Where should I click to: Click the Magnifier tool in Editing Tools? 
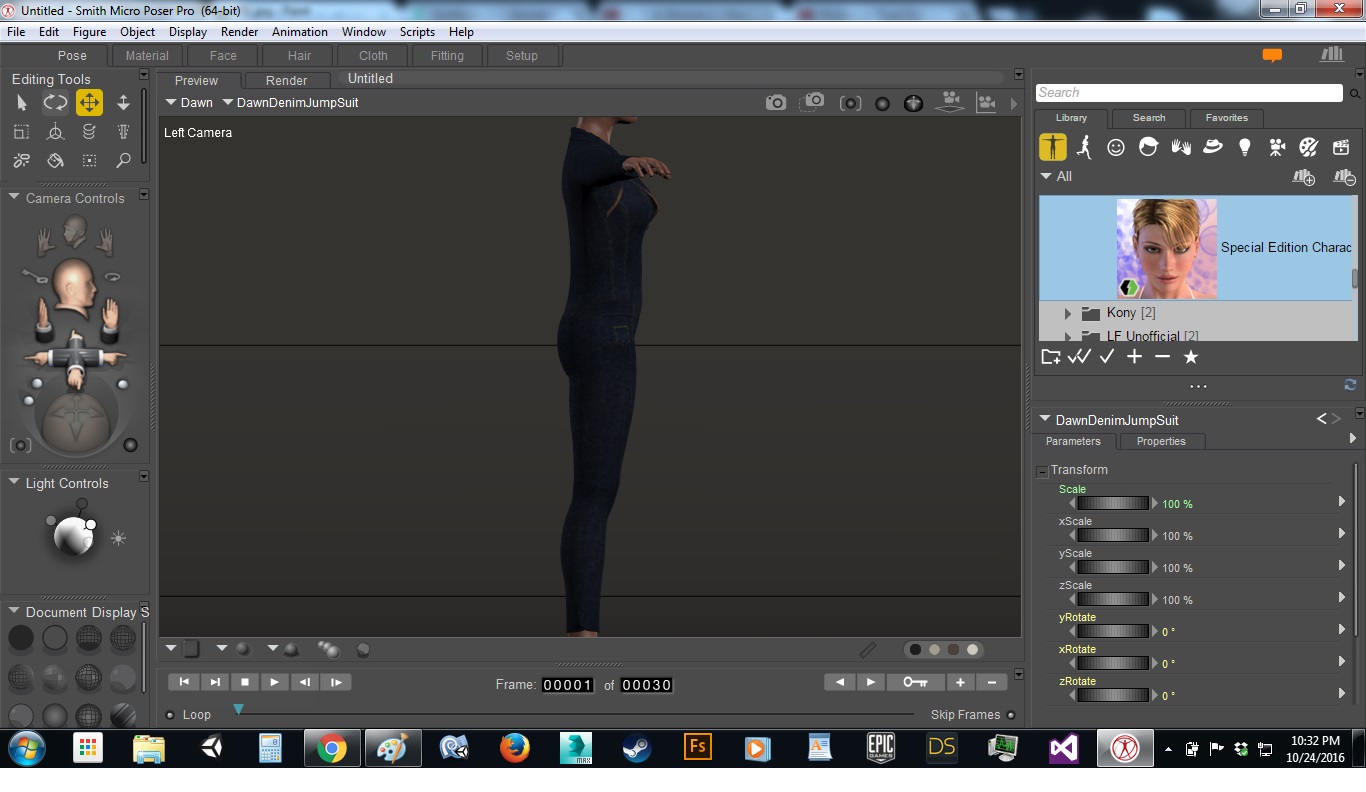(x=123, y=160)
